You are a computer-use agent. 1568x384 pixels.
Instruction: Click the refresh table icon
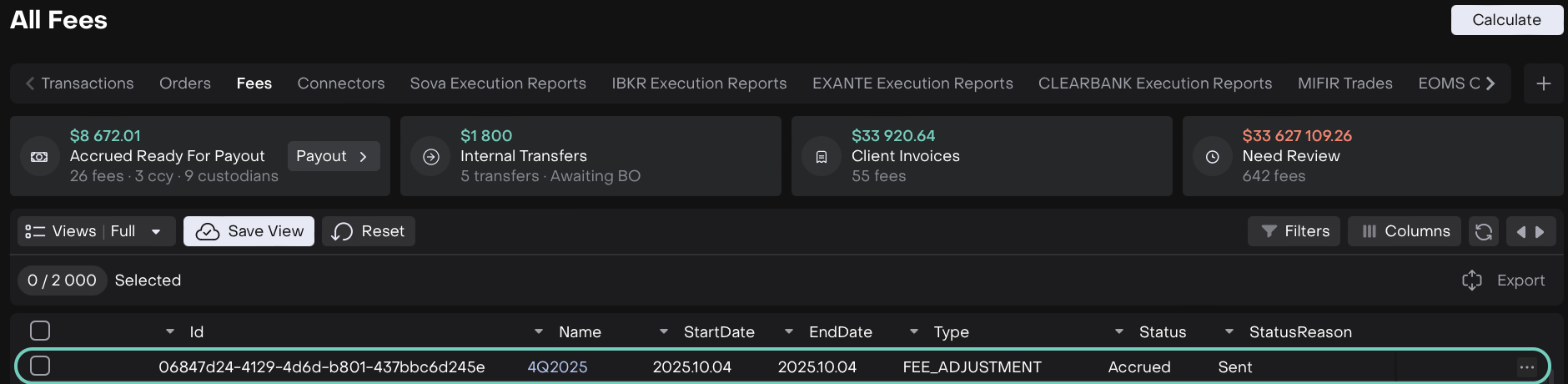(1483, 231)
